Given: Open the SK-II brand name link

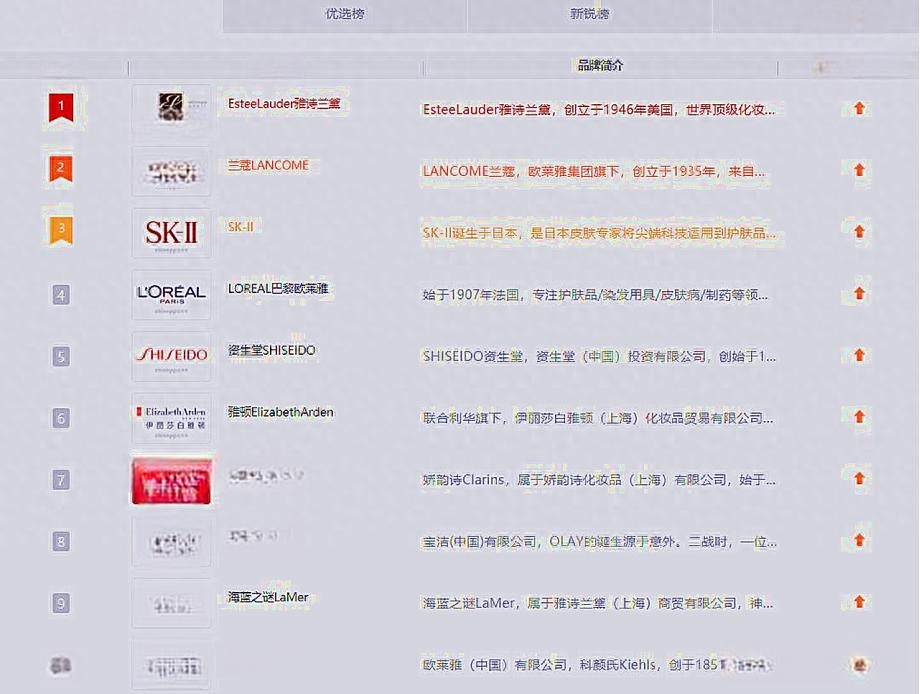Looking at the screenshot, I should pos(241,227).
